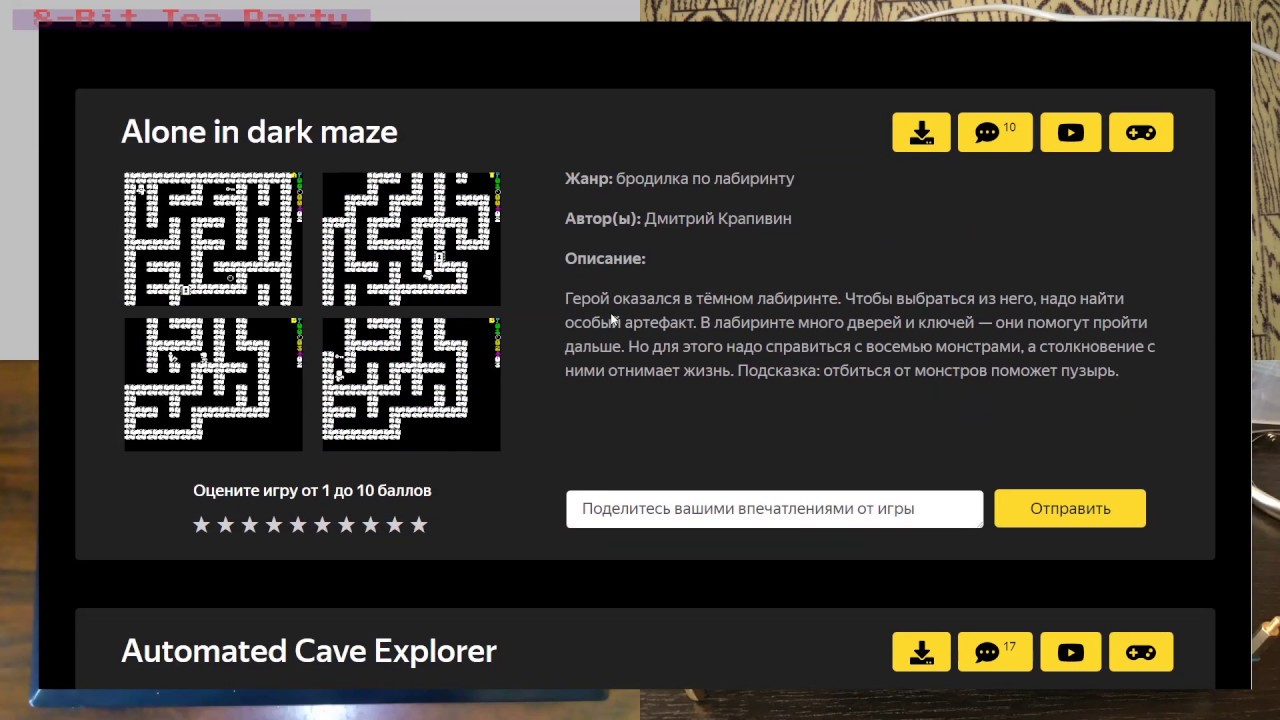Screen dimensions: 1280x720
Task: Open comments for Automated Cave Explorer
Action: (995, 652)
